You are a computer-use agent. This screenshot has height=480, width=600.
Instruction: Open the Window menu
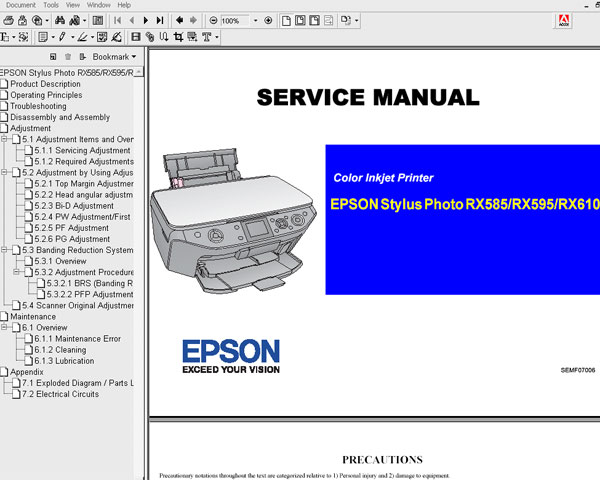[x=99, y=5]
